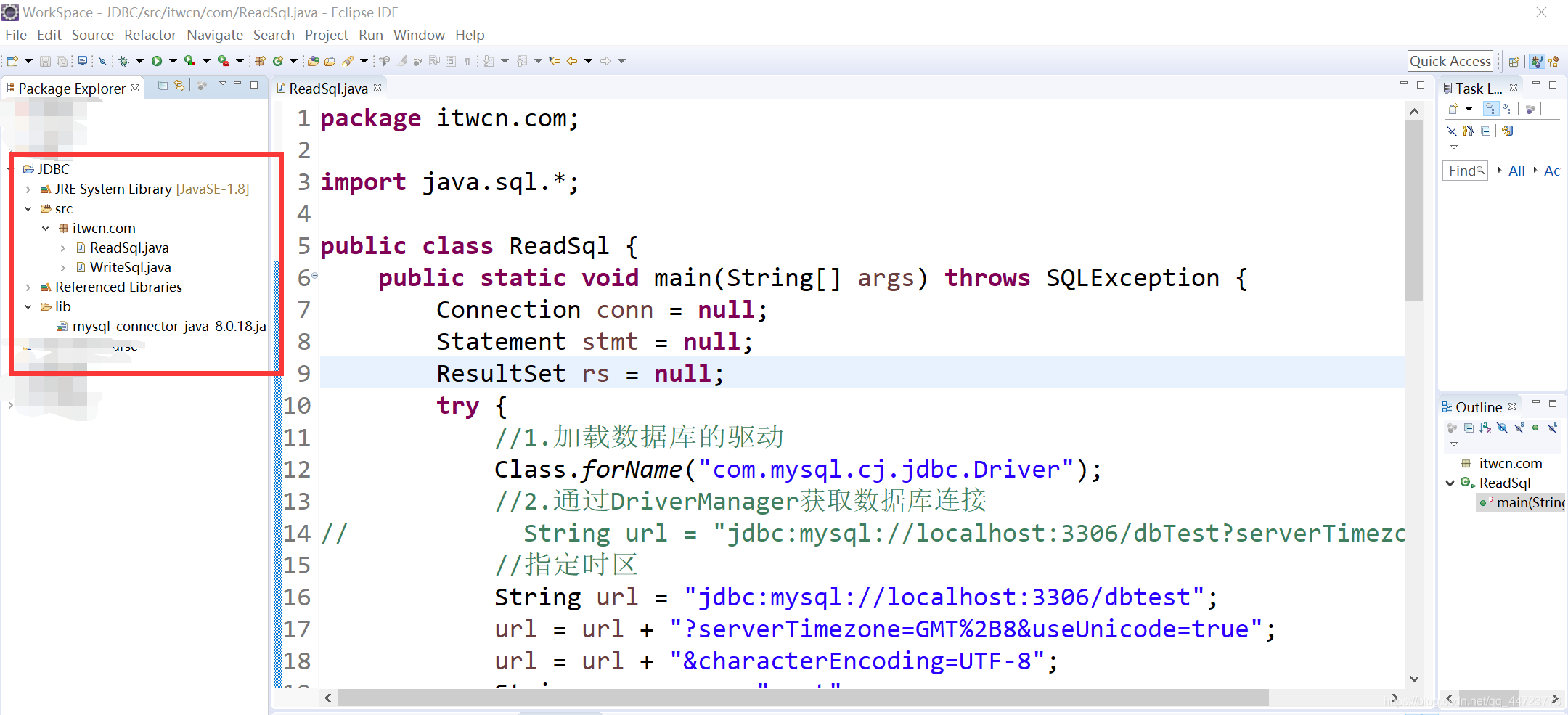Expand the JRE System Library node
The height and width of the screenshot is (715, 1568).
point(28,189)
